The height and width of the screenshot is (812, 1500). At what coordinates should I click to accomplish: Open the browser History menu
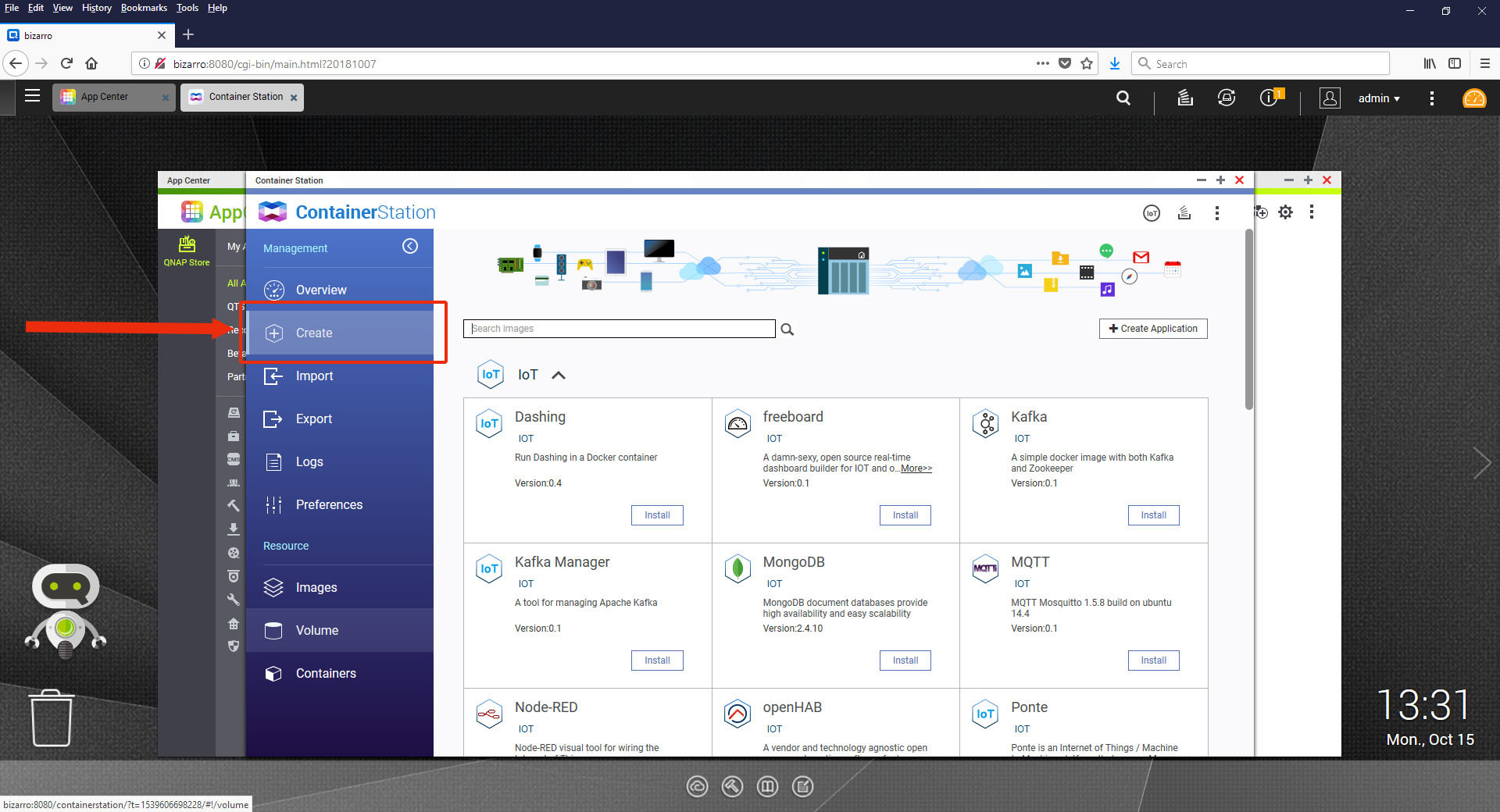pyautogui.click(x=97, y=8)
